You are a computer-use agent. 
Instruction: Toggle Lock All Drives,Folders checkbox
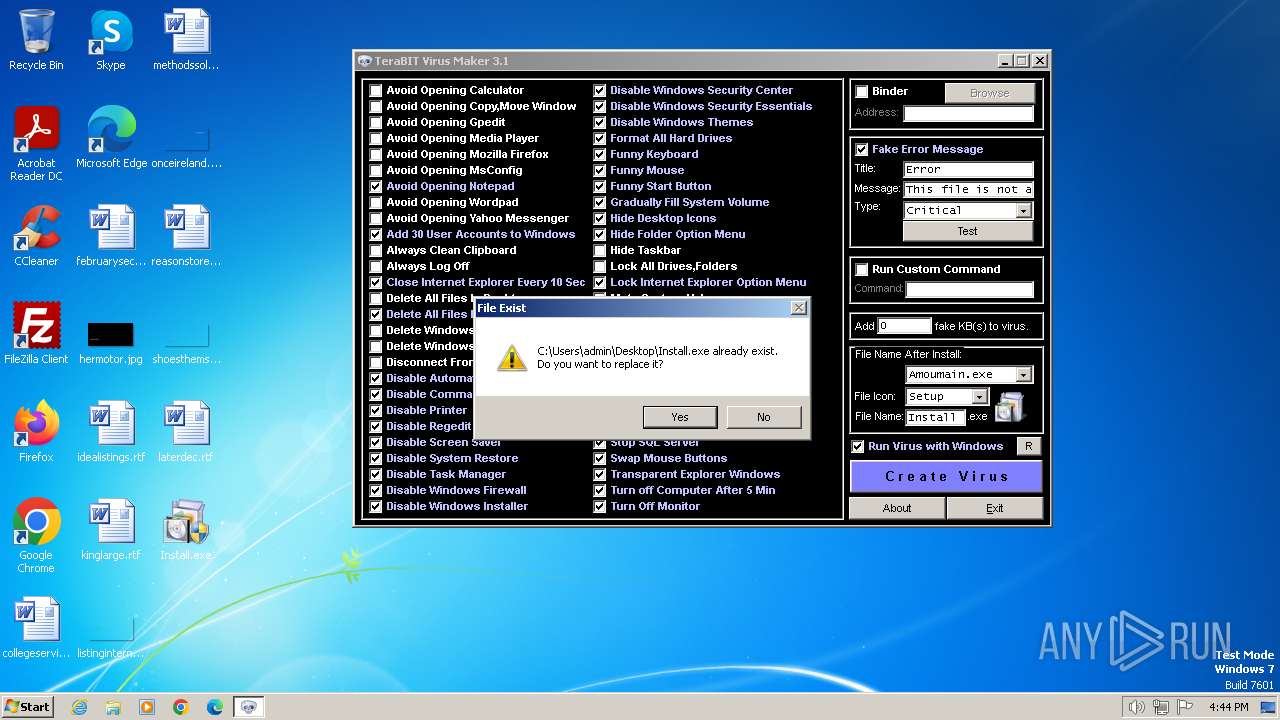click(x=600, y=266)
